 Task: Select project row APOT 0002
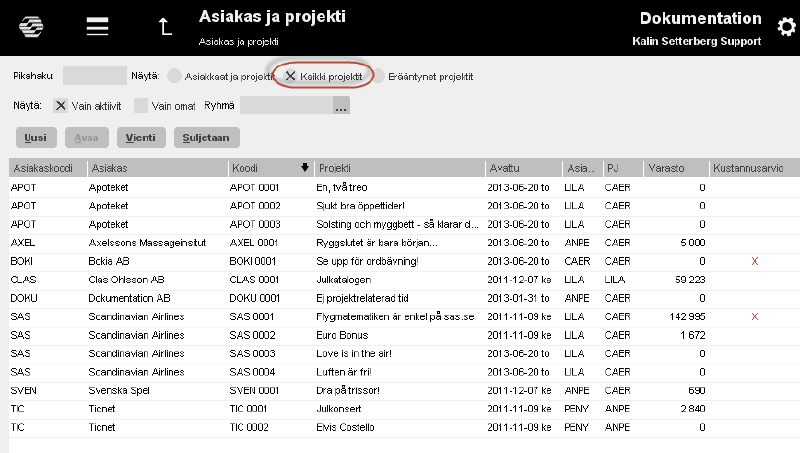click(404, 206)
